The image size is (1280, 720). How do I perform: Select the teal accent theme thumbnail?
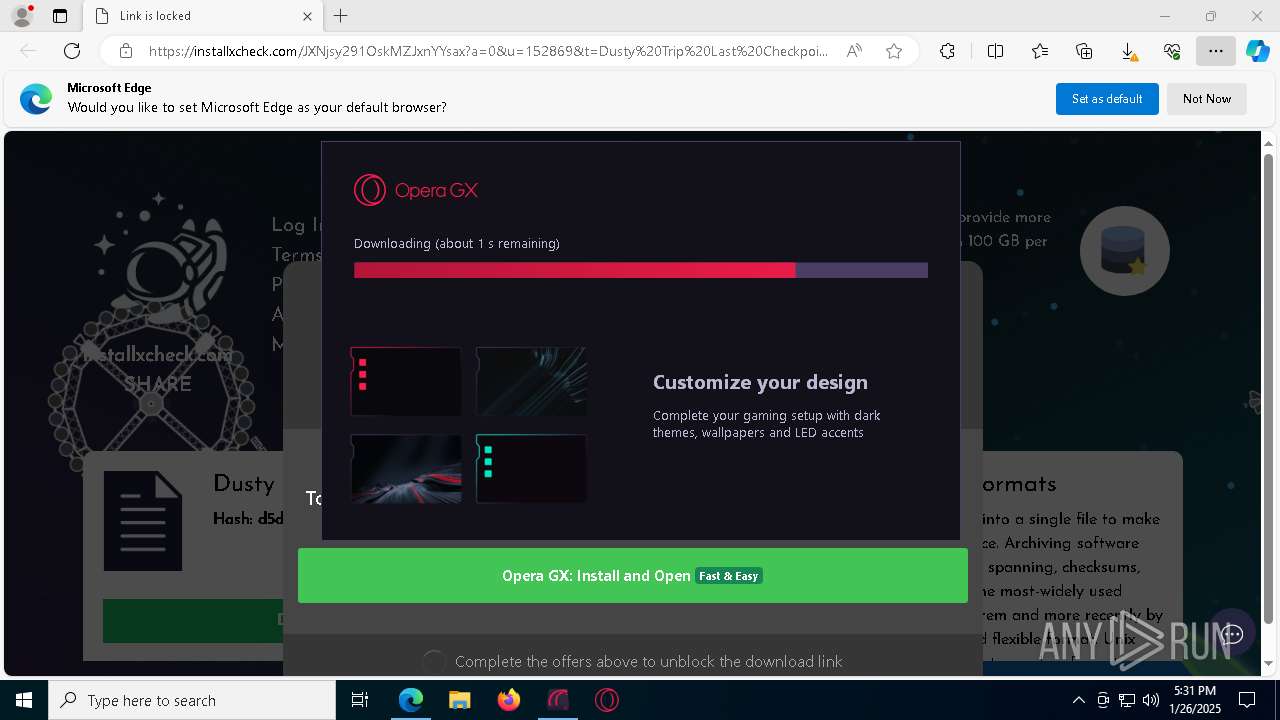pos(531,468)
